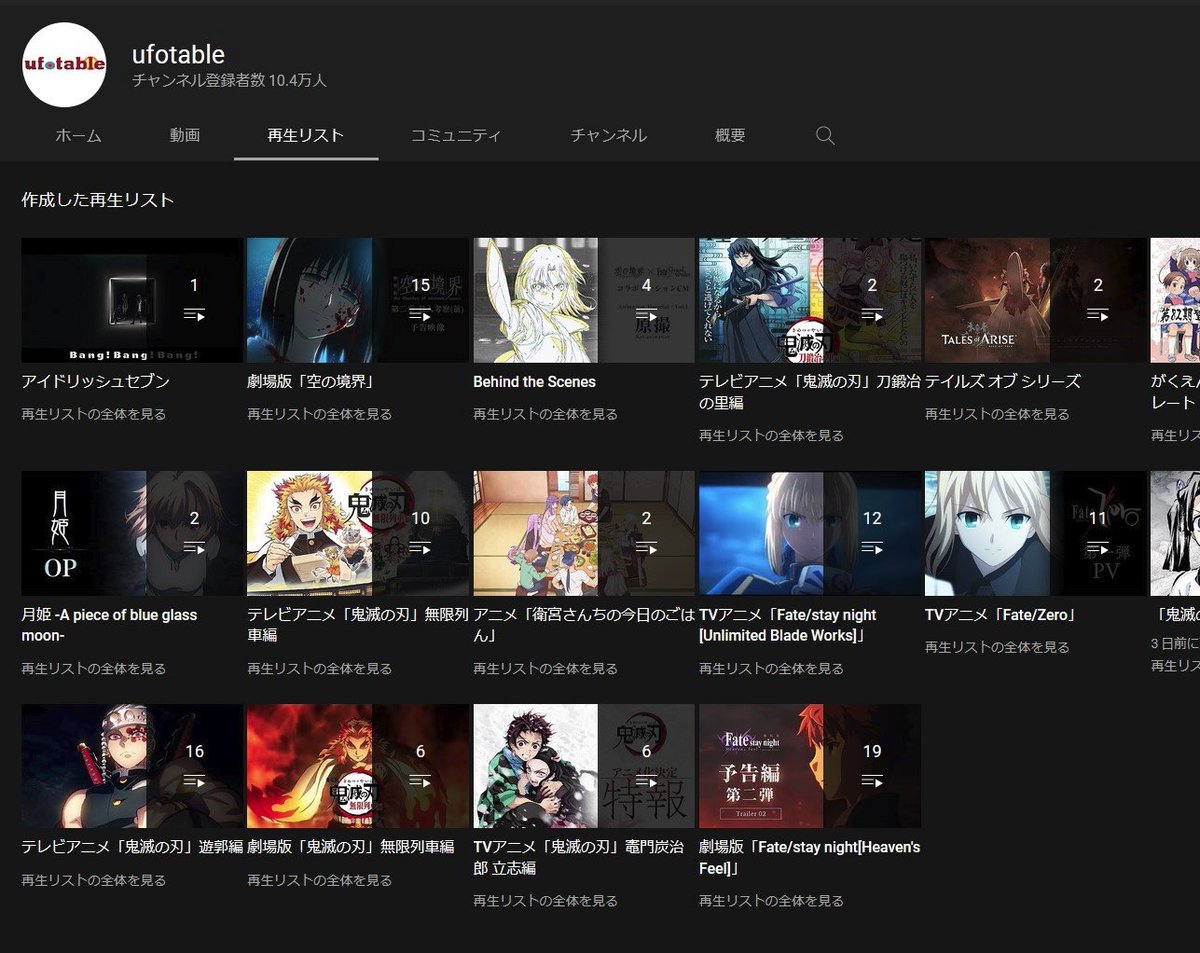Click the ufotable channel name
1200x953 pixels.
178,55
